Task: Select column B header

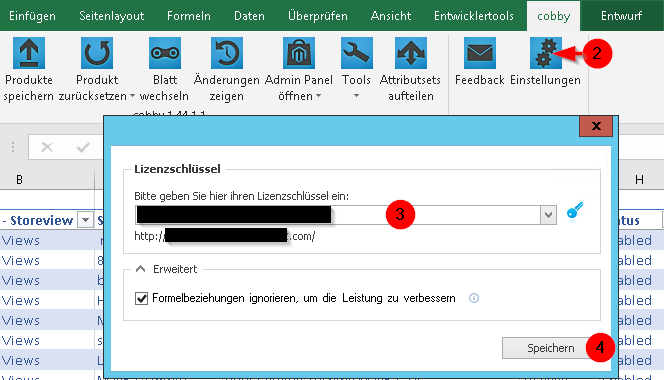Action: click(x=19, y=180)
